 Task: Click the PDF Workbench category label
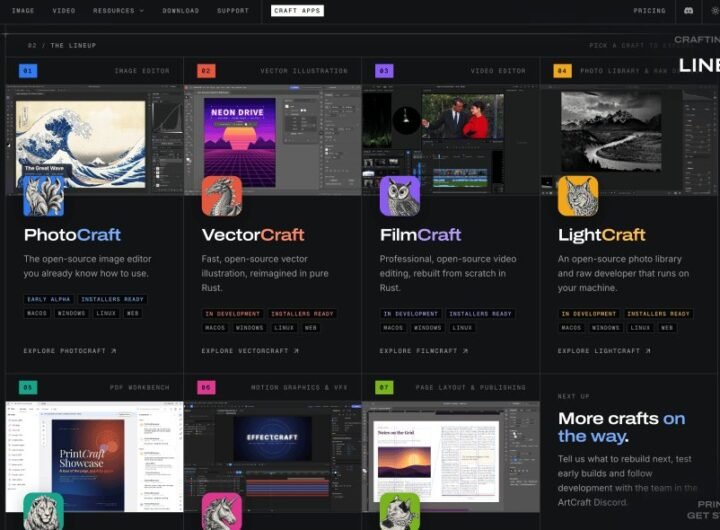coord(140,388)
